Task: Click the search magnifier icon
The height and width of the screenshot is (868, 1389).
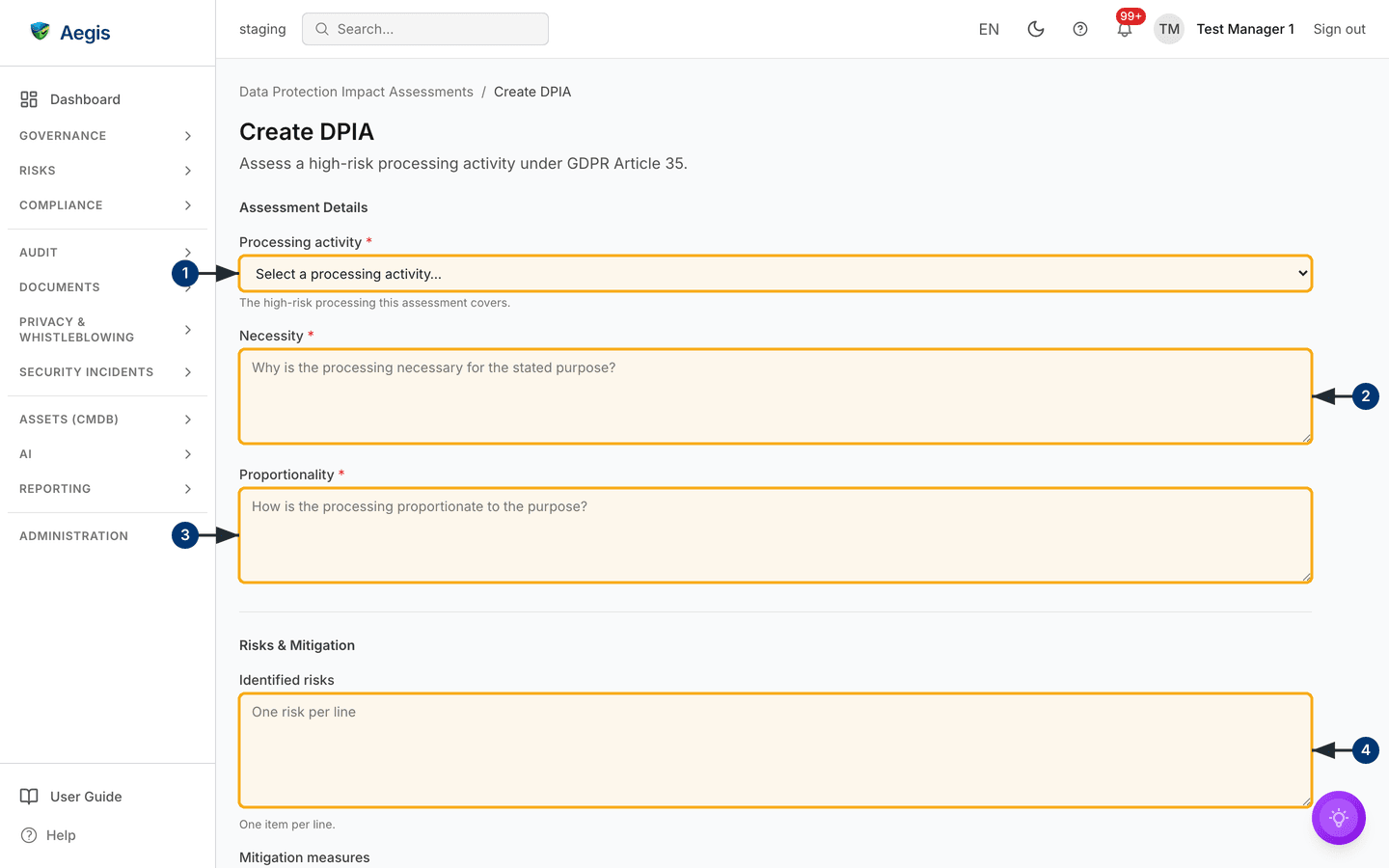Action: tap(322, 29)
